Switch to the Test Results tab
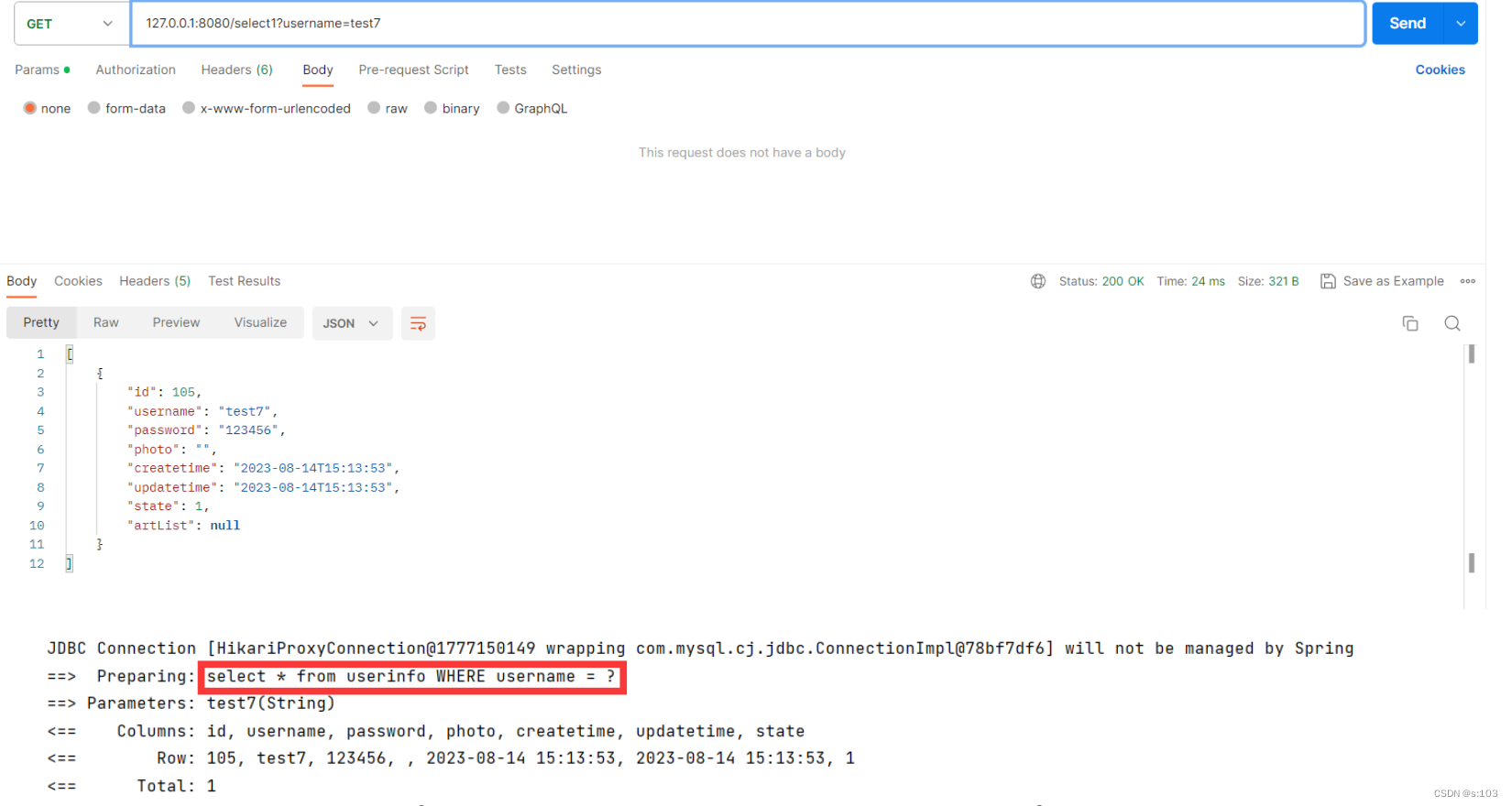This screenshot has width=1512, height=806. (244, 281)
